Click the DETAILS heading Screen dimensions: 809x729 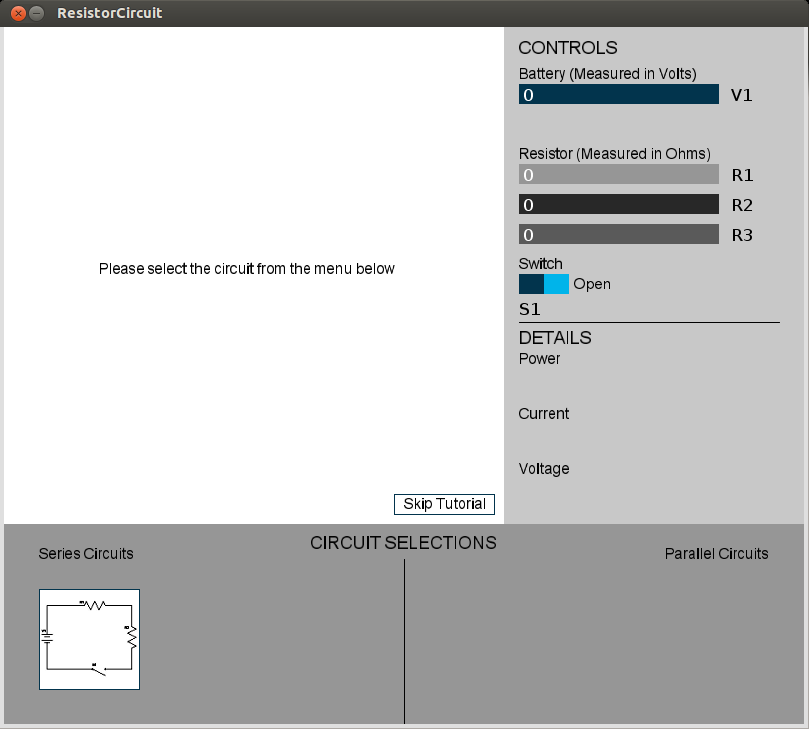(x=555, y=338)
